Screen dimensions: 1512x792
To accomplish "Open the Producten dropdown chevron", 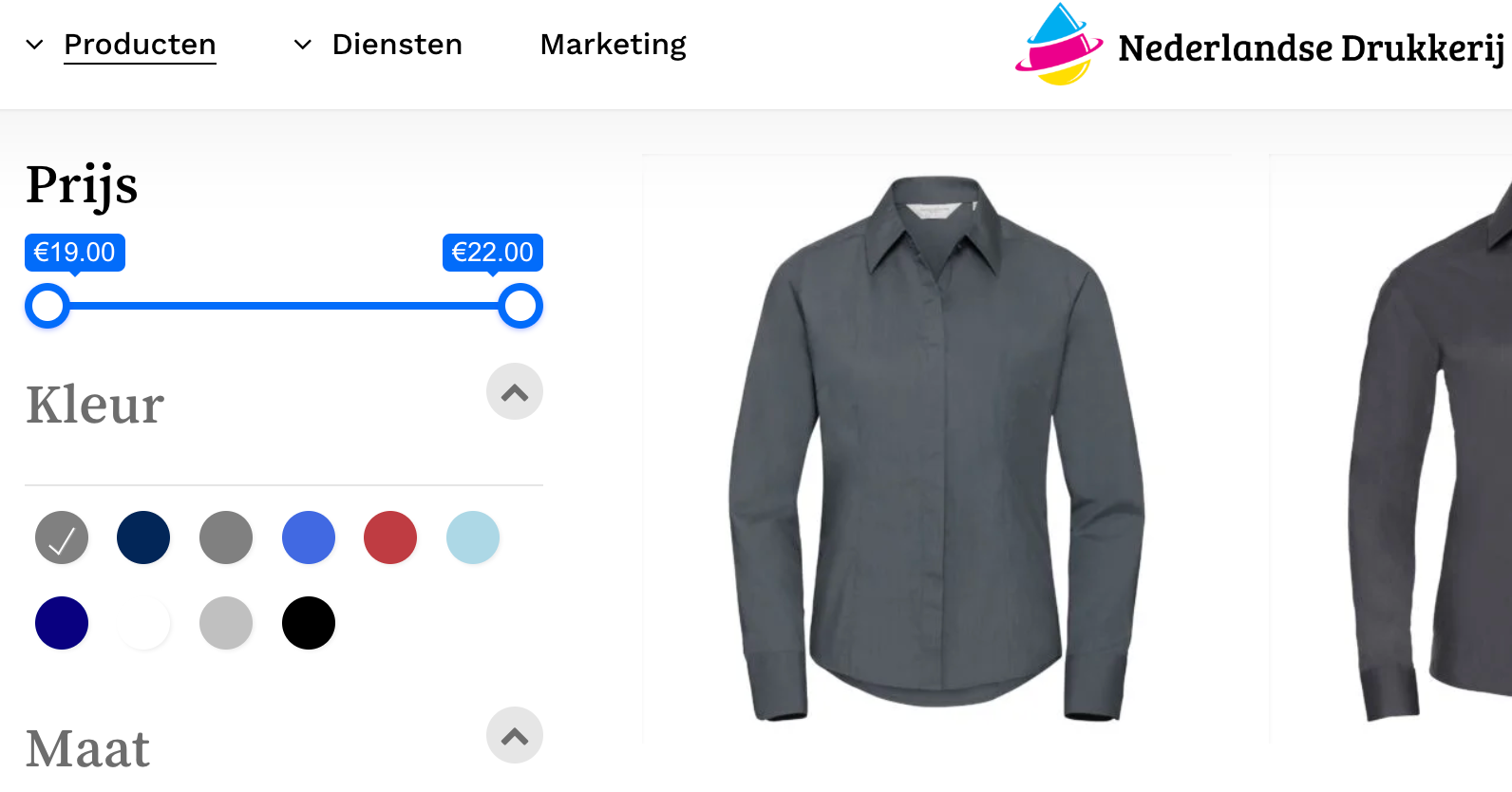I will point(34,45).
